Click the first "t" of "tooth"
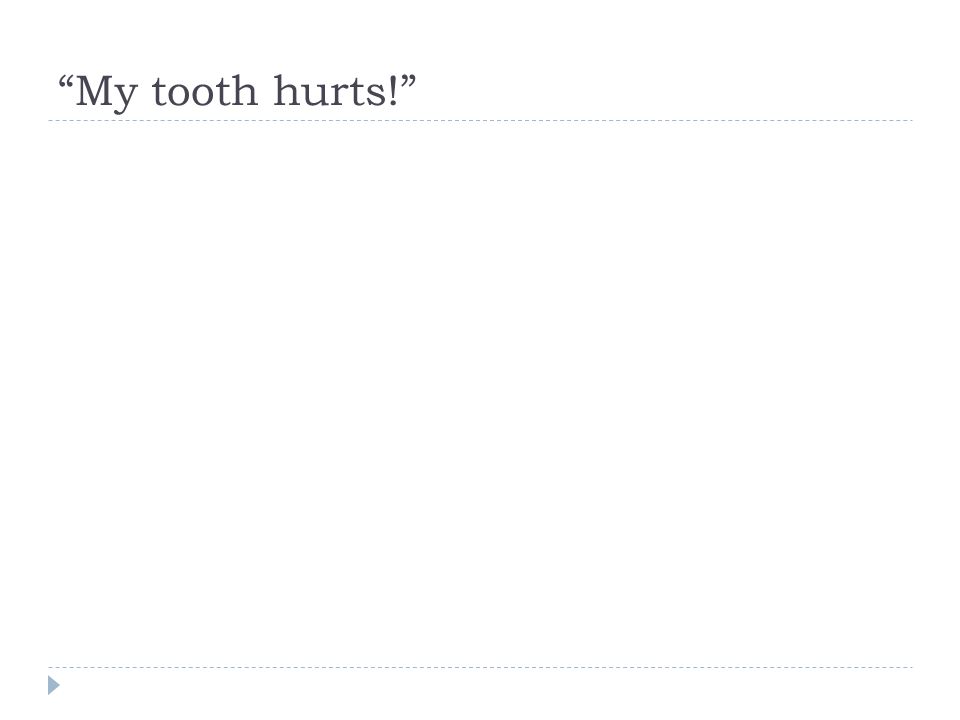The image size is (960, 720). coord(159,92)
